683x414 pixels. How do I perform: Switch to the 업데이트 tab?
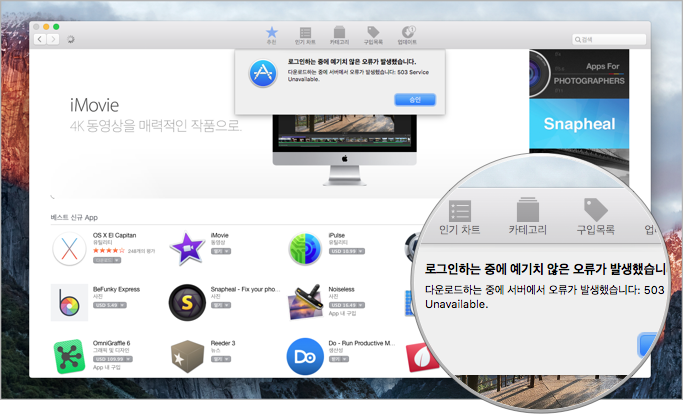407,35
